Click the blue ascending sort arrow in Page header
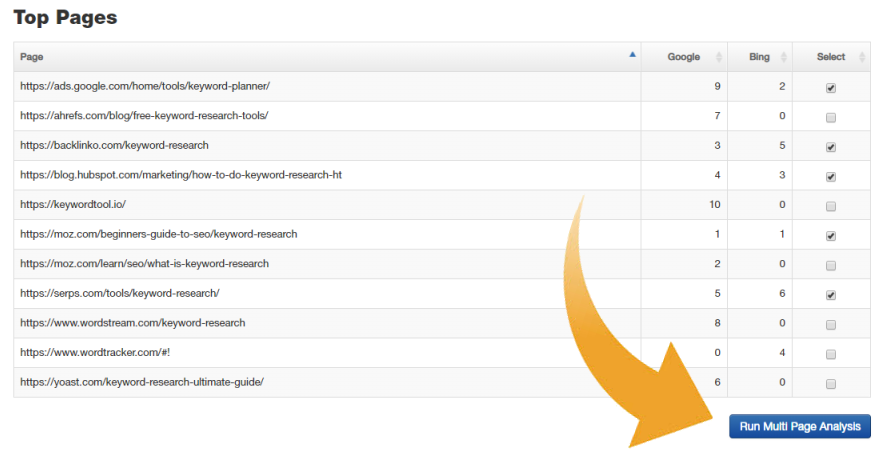This screenshot has width=885, height=450. 632,54
